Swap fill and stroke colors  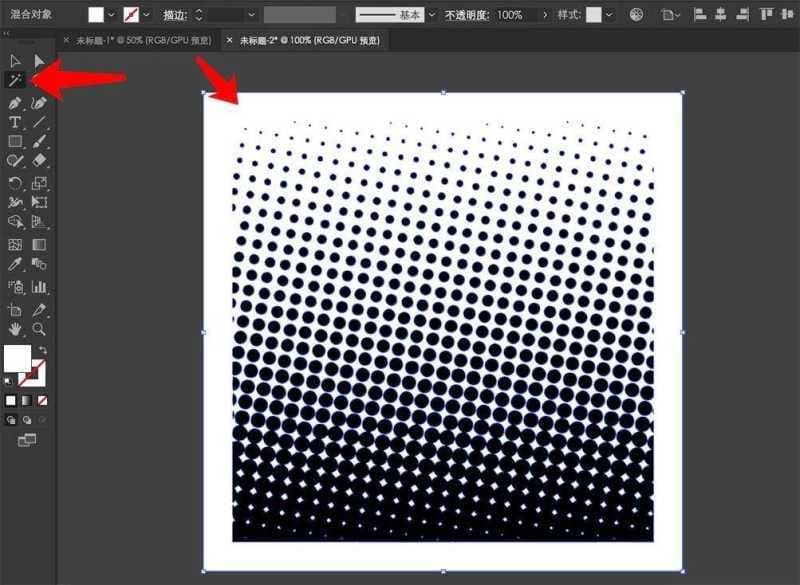pos(43,350)
